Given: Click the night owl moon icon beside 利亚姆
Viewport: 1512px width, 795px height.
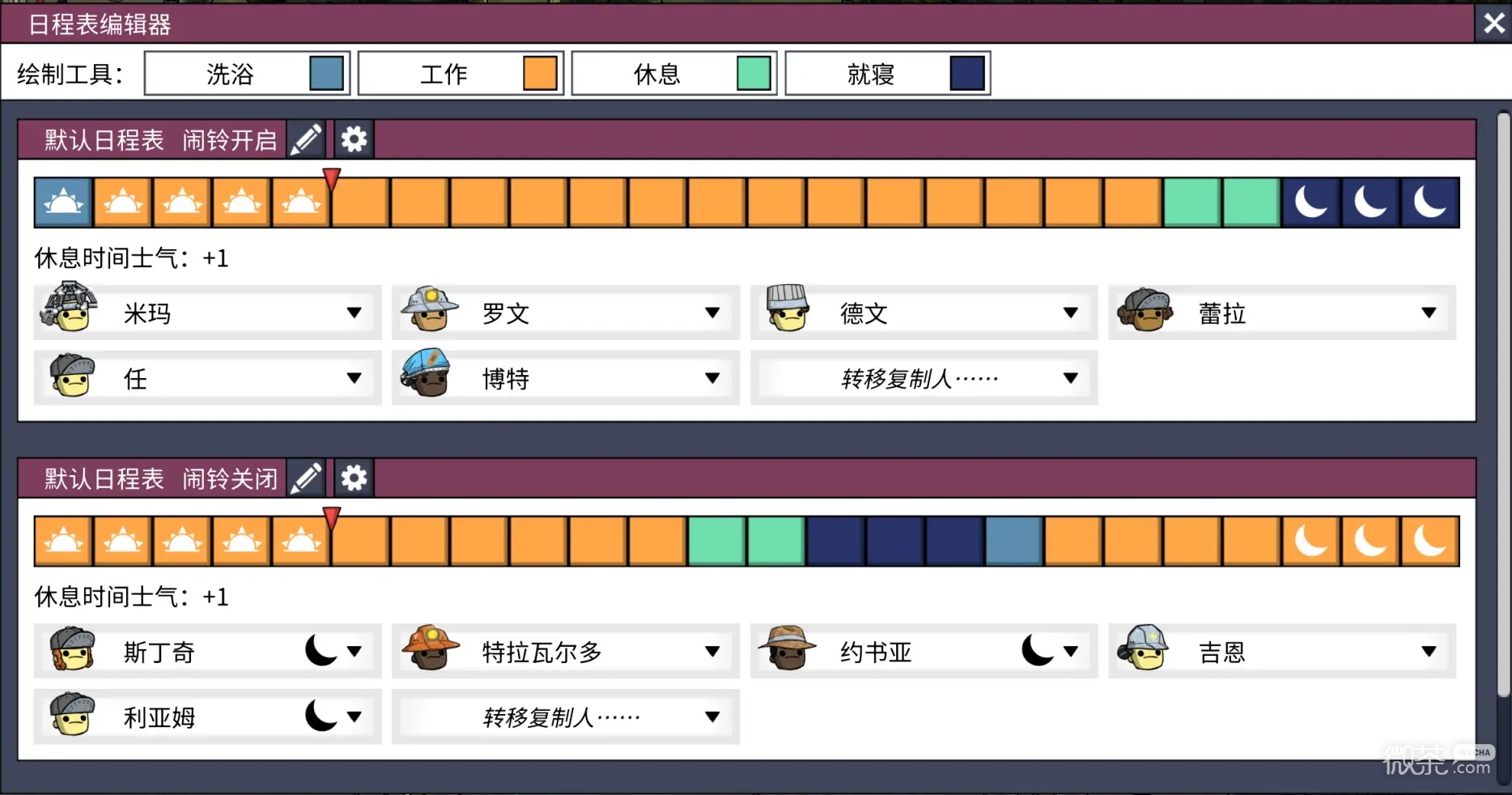Looking at the screenshot, I should tap(321, 716).
